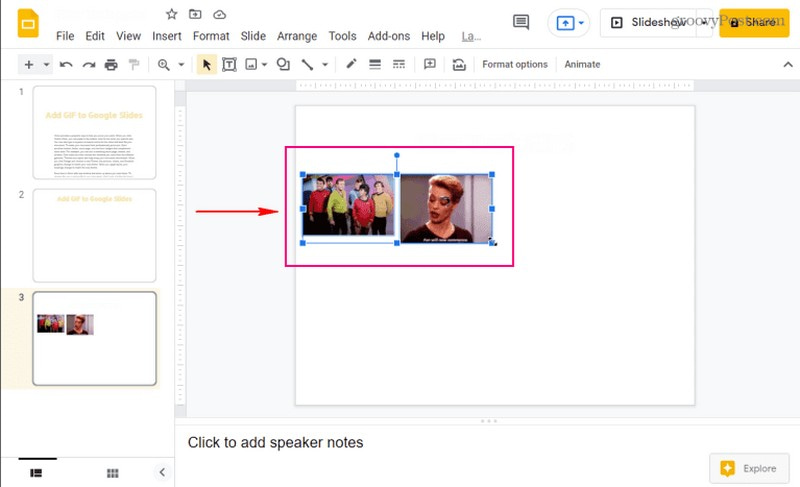Open the Insert menu

[x=166, y=36]
